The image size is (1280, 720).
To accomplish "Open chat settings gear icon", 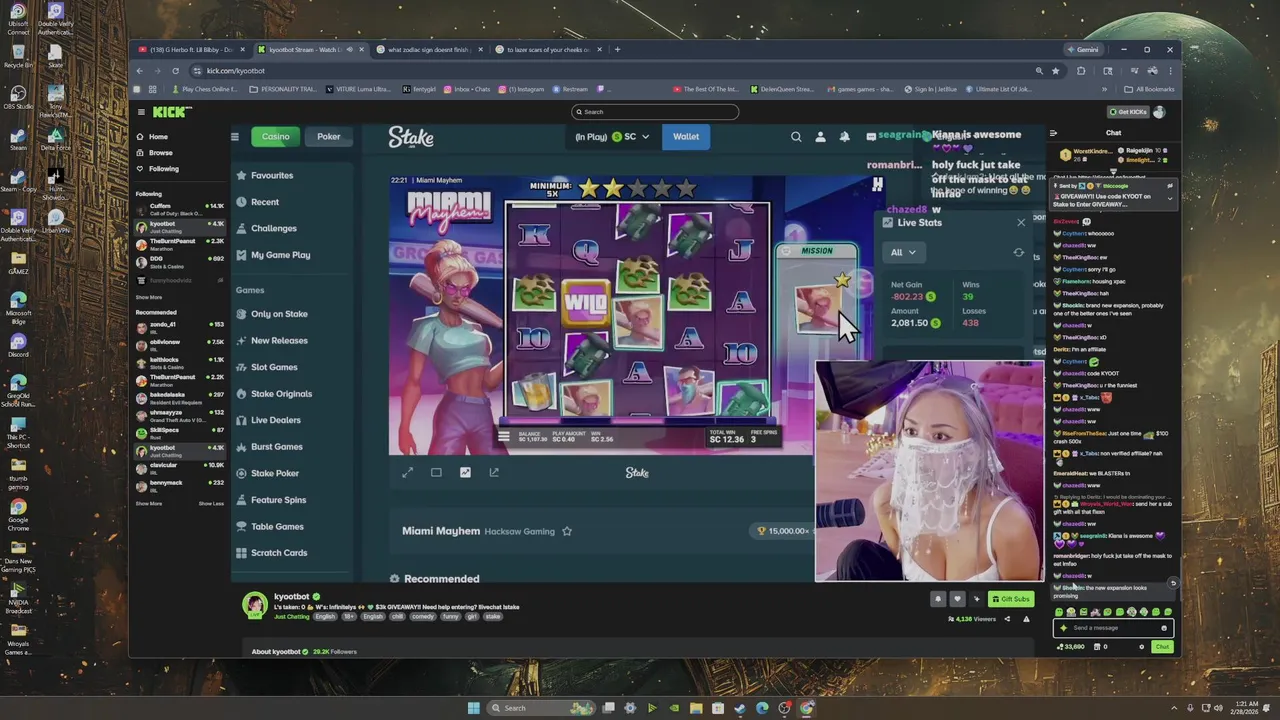I will [x=1142, y=647].
